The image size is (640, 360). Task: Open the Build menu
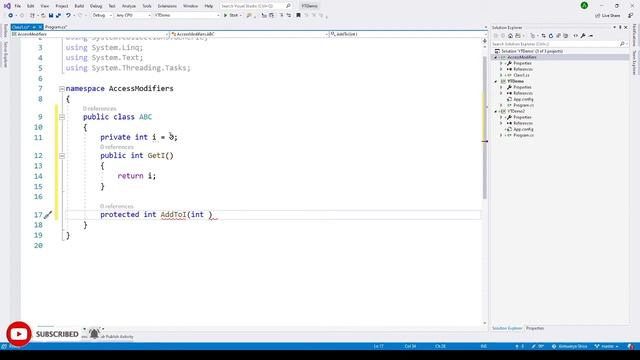(79, 6)
